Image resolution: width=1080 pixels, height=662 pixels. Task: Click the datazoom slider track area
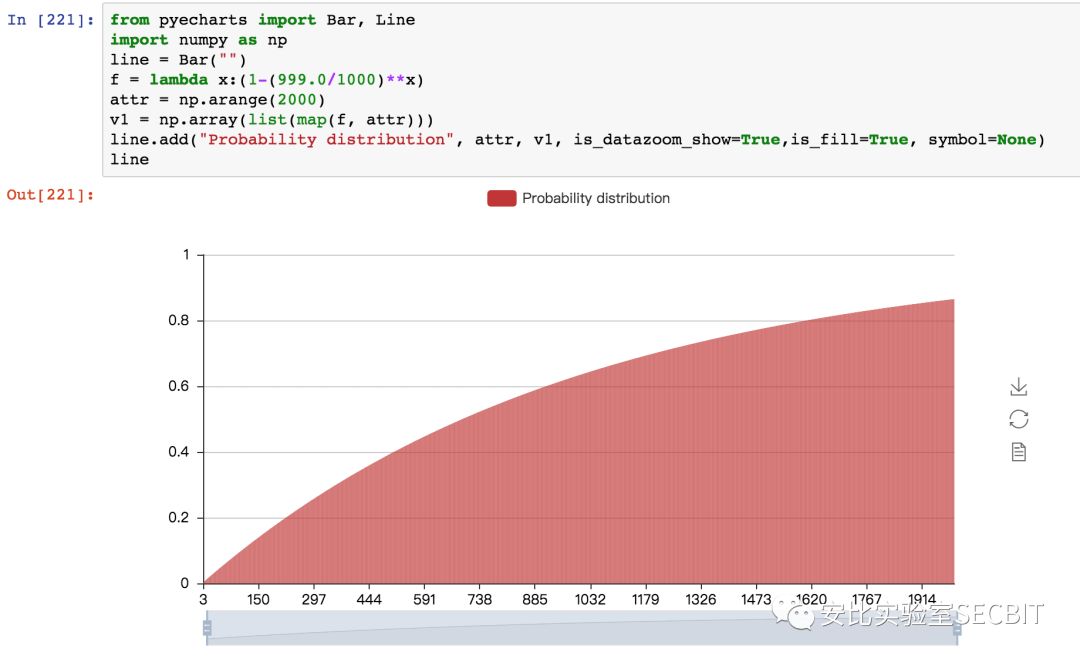coord(582,628)
